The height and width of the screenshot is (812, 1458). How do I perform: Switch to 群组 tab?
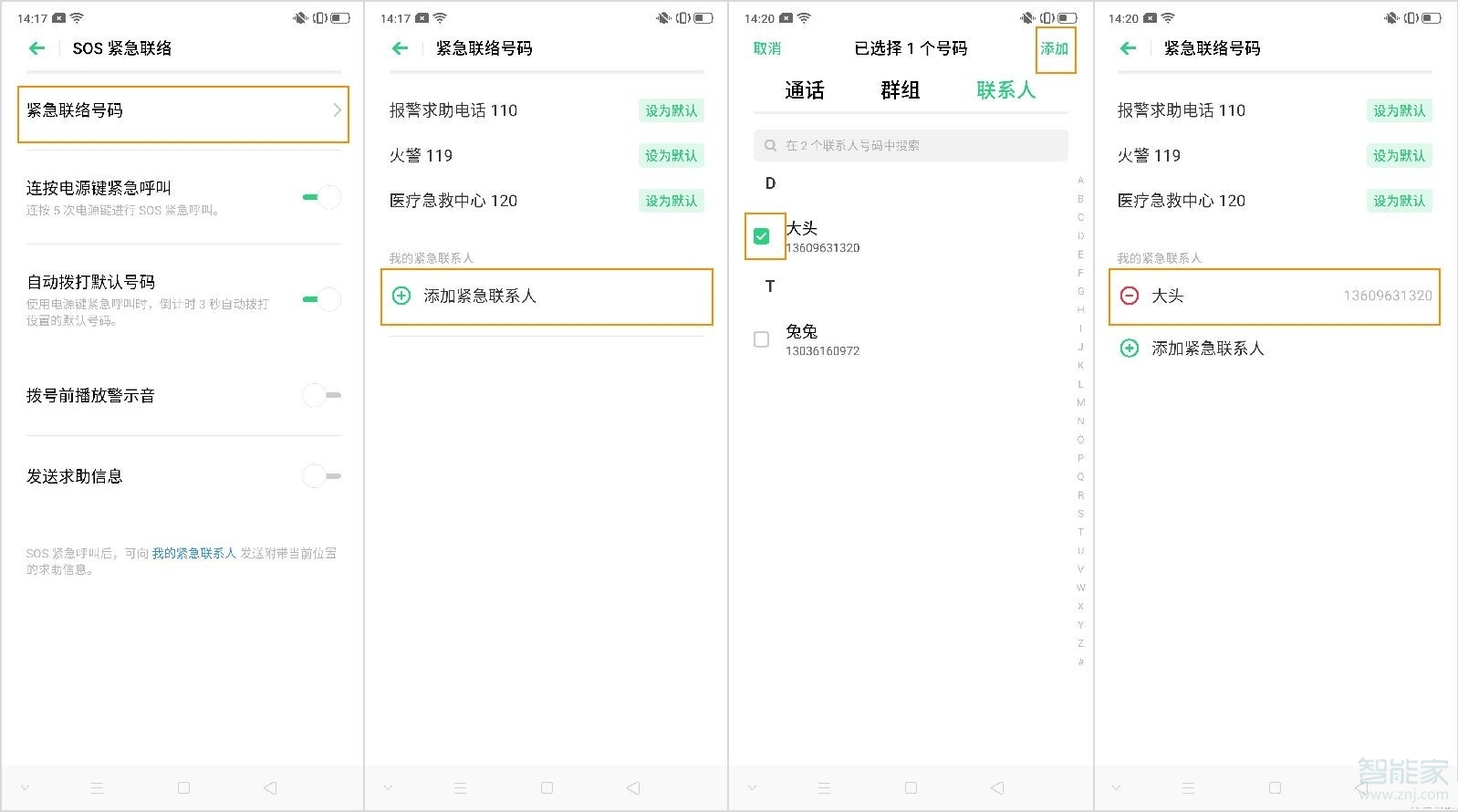(x=901, y=90)
